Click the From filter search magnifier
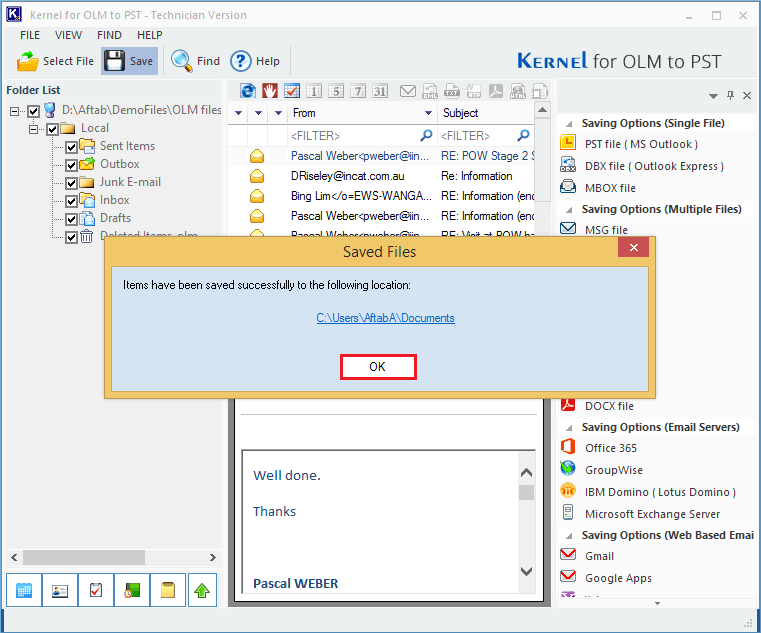 click(x=426, y=135)
